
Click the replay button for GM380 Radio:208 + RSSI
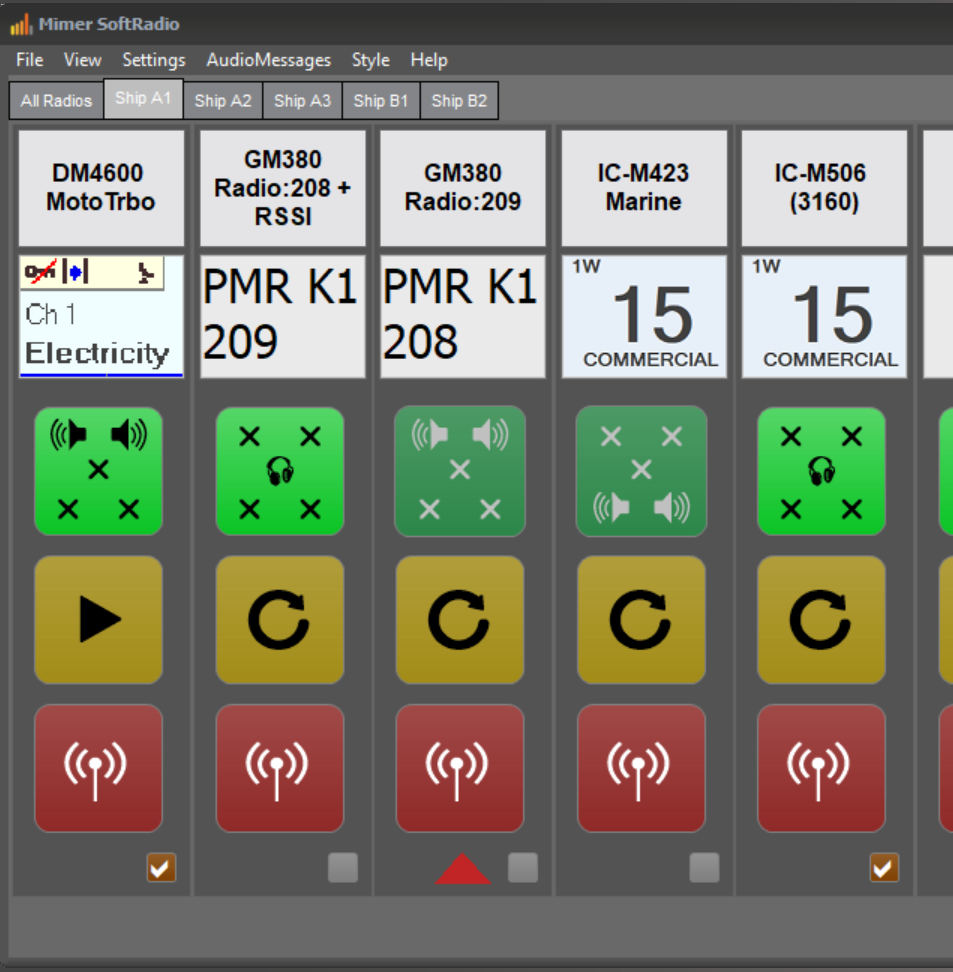[280, 620]
